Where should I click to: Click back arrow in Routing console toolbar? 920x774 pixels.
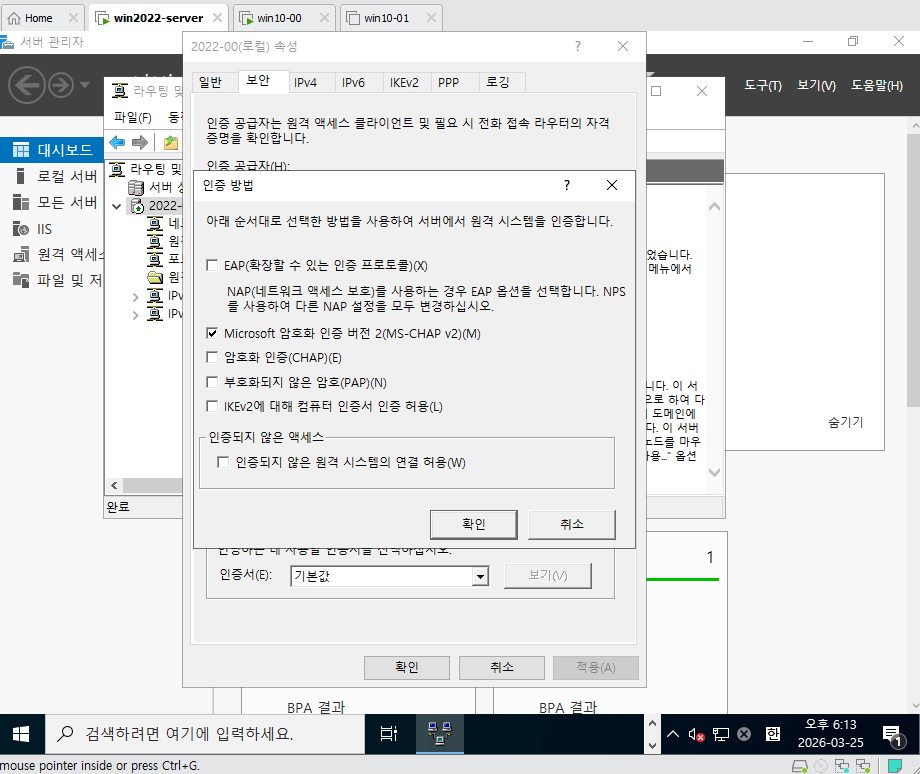pos(117,142)
